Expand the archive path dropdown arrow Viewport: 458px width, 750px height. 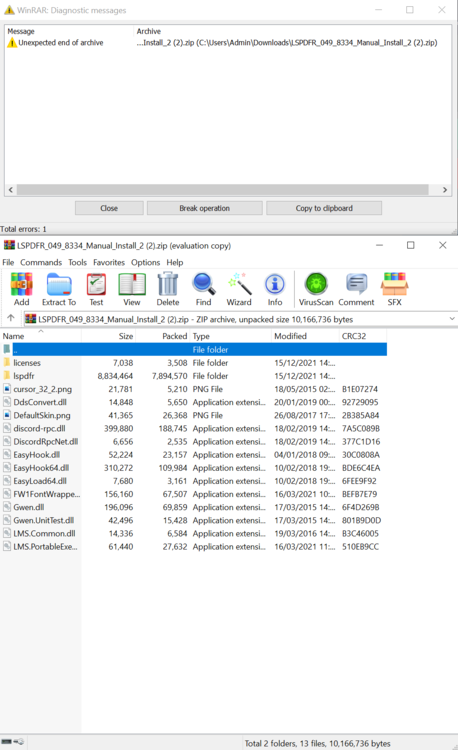pyautogui.click(x=452, y=319)
